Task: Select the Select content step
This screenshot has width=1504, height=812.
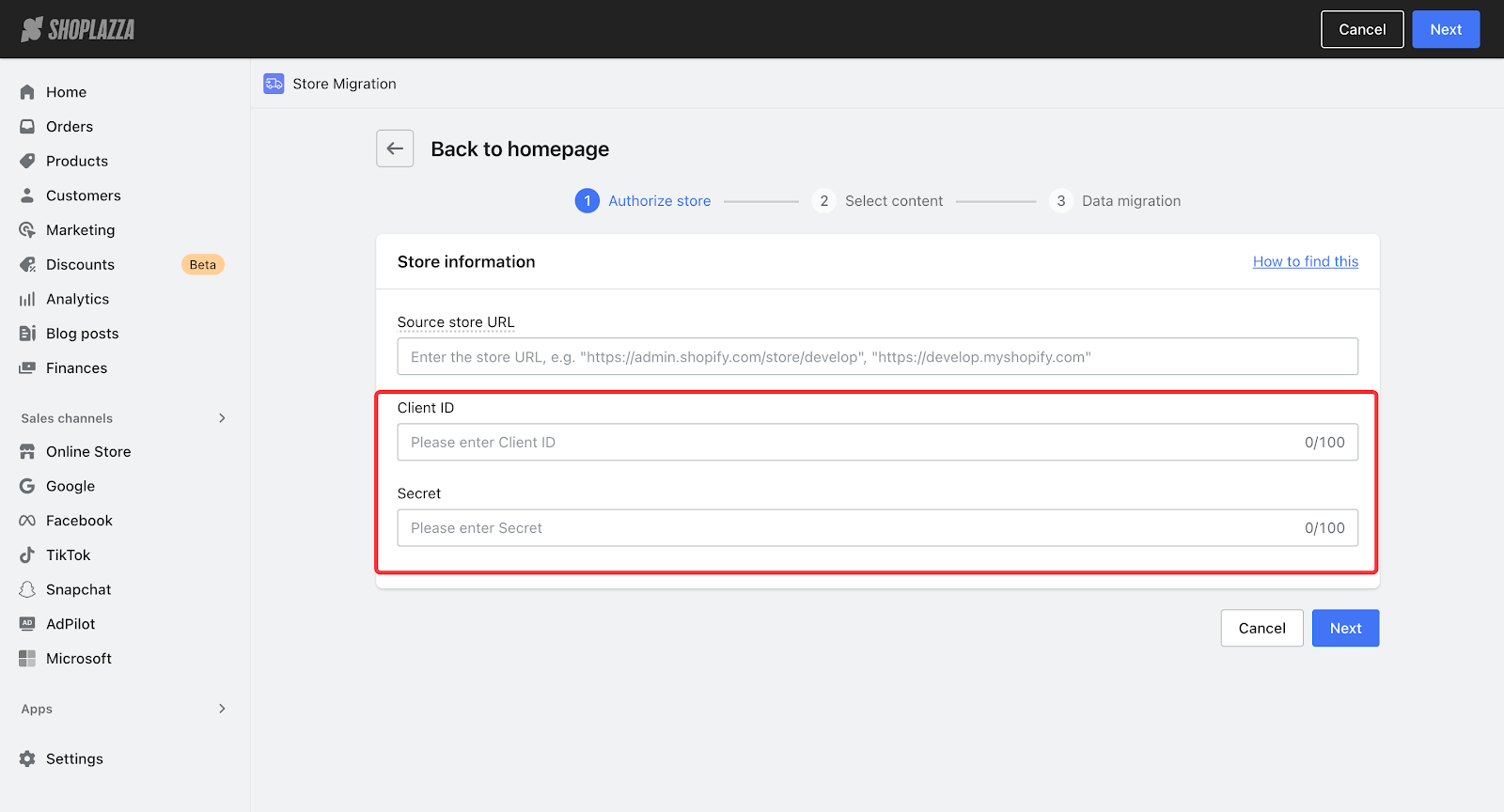Action: tap(893, 201)
